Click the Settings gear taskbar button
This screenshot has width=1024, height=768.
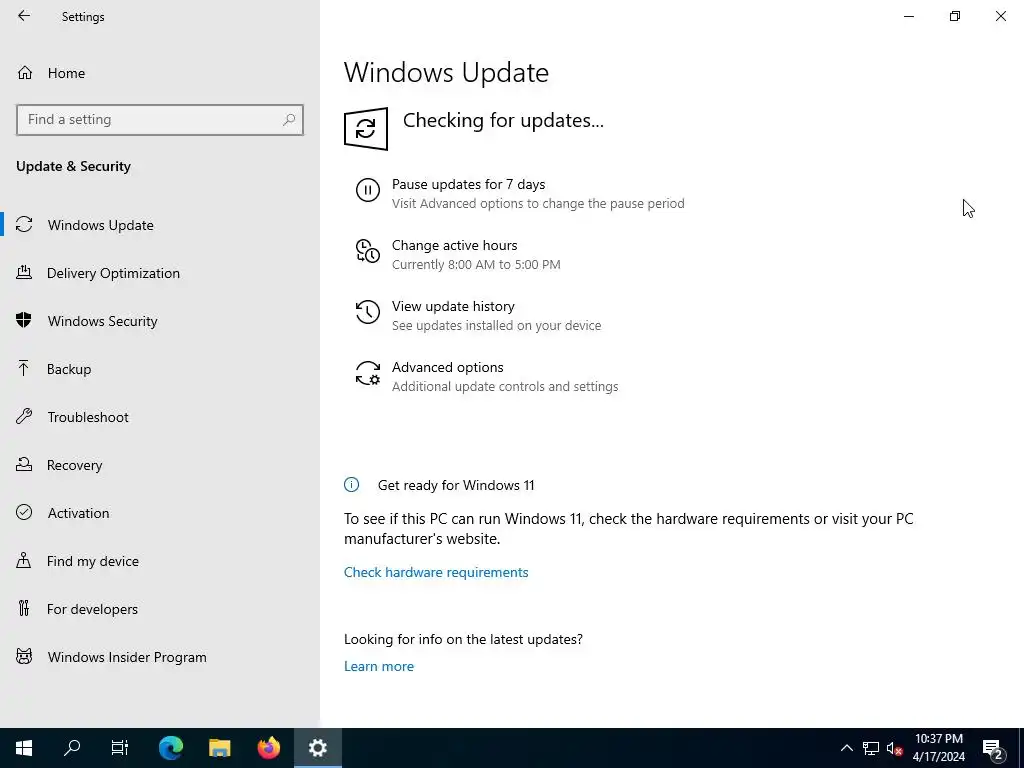[x=317, y=748]
